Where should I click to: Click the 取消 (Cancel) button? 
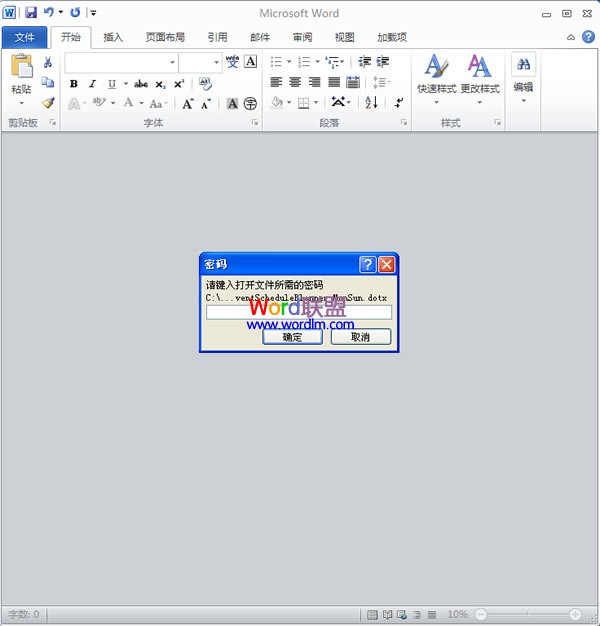point(360,337)
